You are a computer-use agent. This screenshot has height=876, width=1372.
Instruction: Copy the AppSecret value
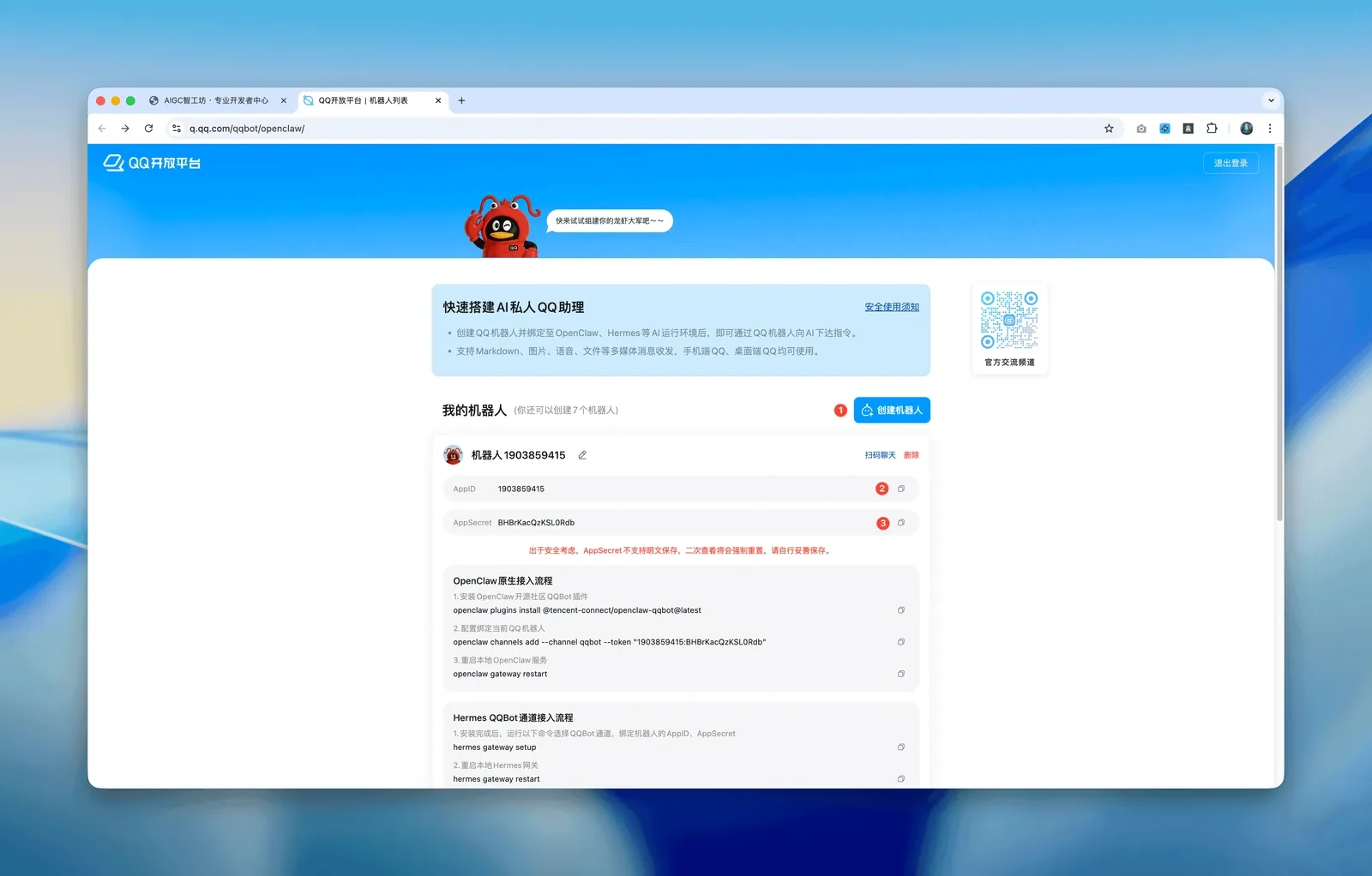point(901,523)
